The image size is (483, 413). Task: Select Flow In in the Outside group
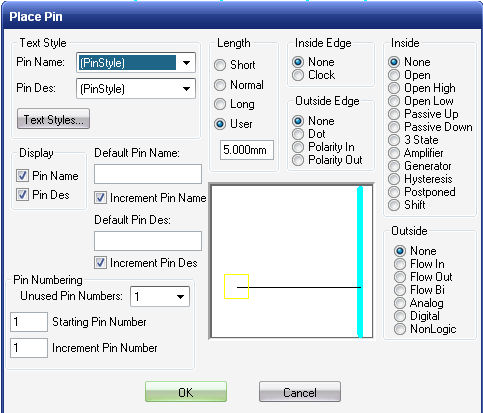point(400,264)
